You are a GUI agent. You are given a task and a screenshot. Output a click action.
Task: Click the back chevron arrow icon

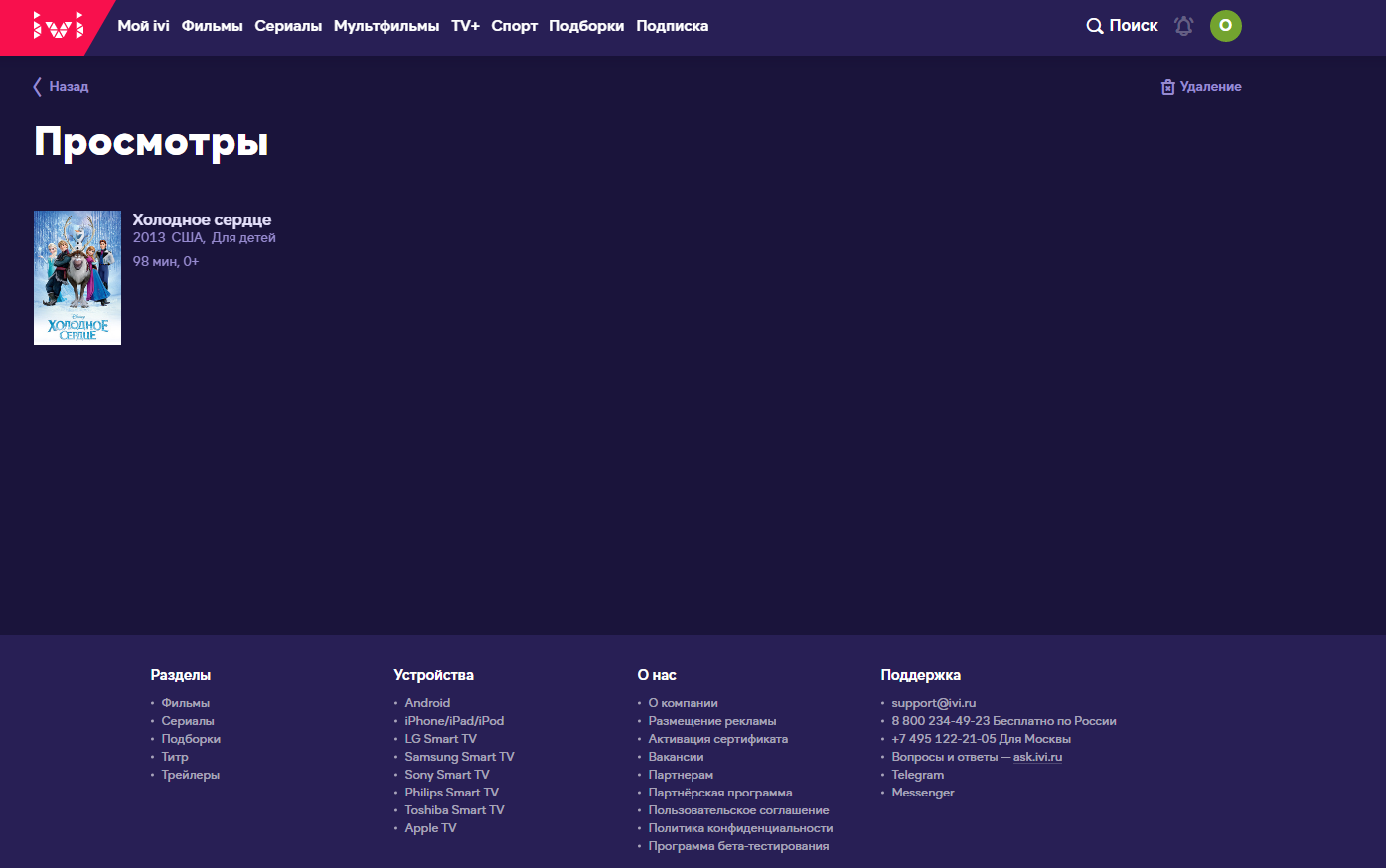(x=38, y=87)
